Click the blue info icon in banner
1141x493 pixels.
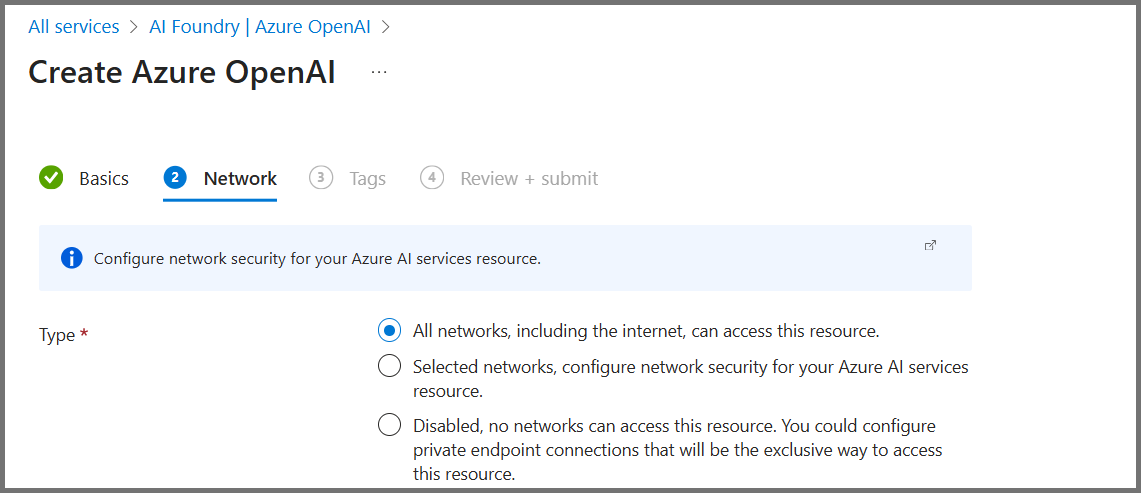click(71, 258)
